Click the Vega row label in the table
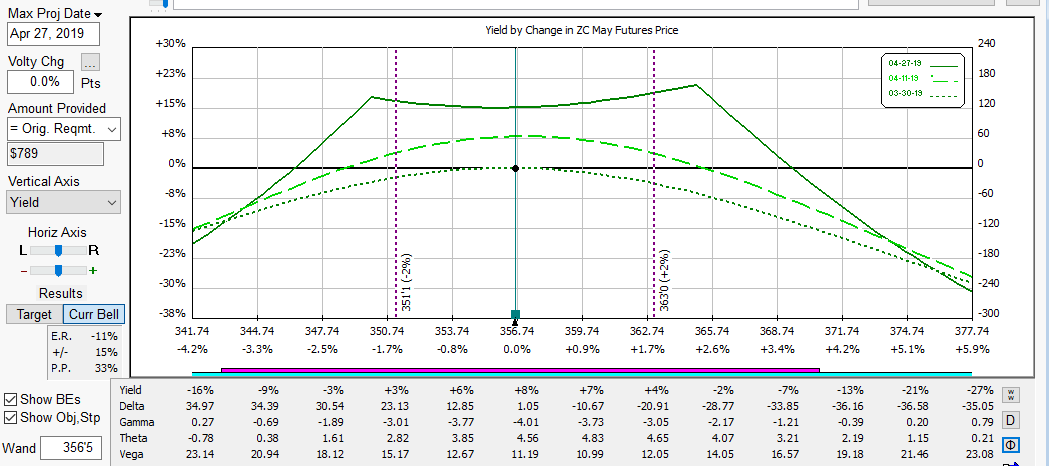The height and width of the screenshot is (466, 1049). tap(131, 454)
